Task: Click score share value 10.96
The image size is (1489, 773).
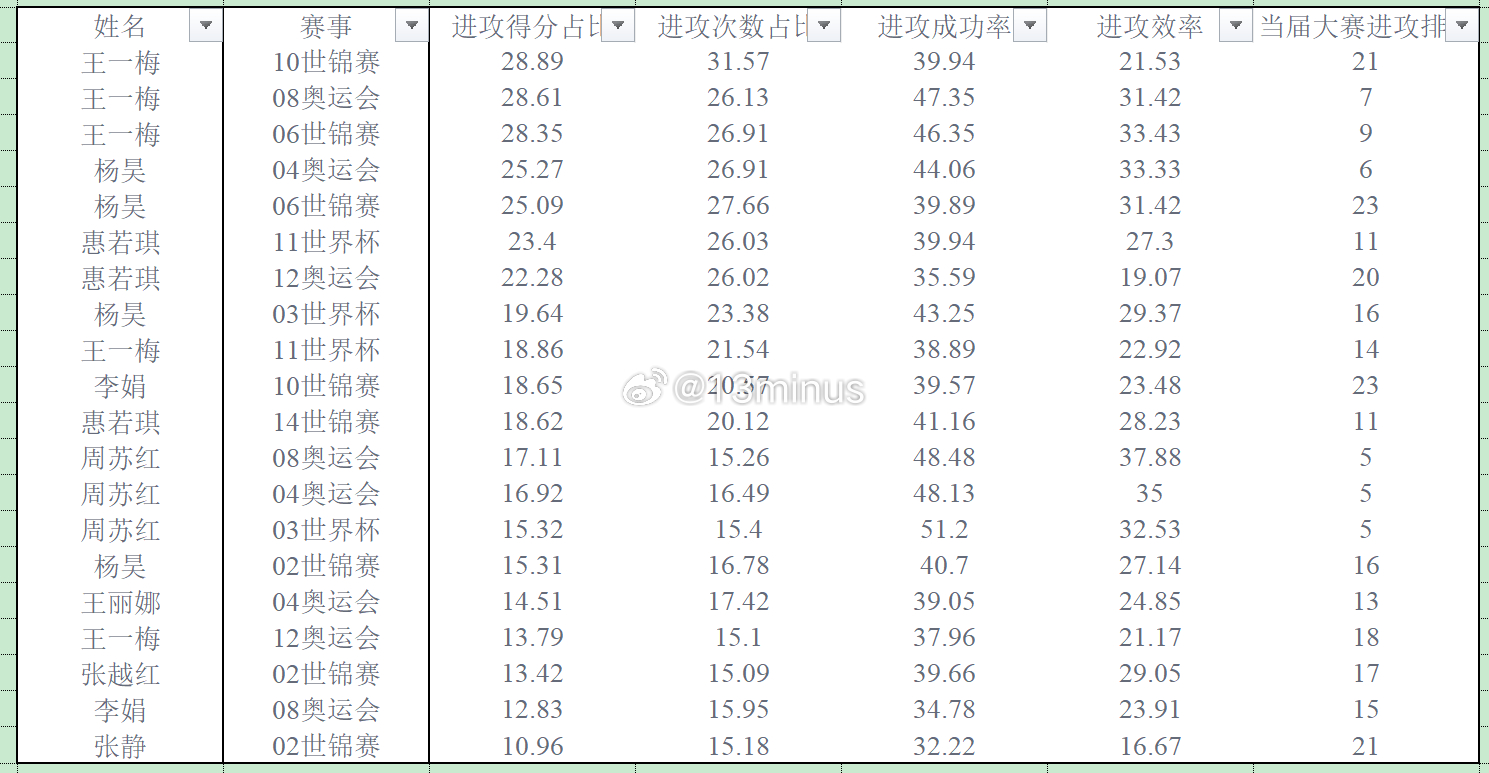Action: [532, 746]
